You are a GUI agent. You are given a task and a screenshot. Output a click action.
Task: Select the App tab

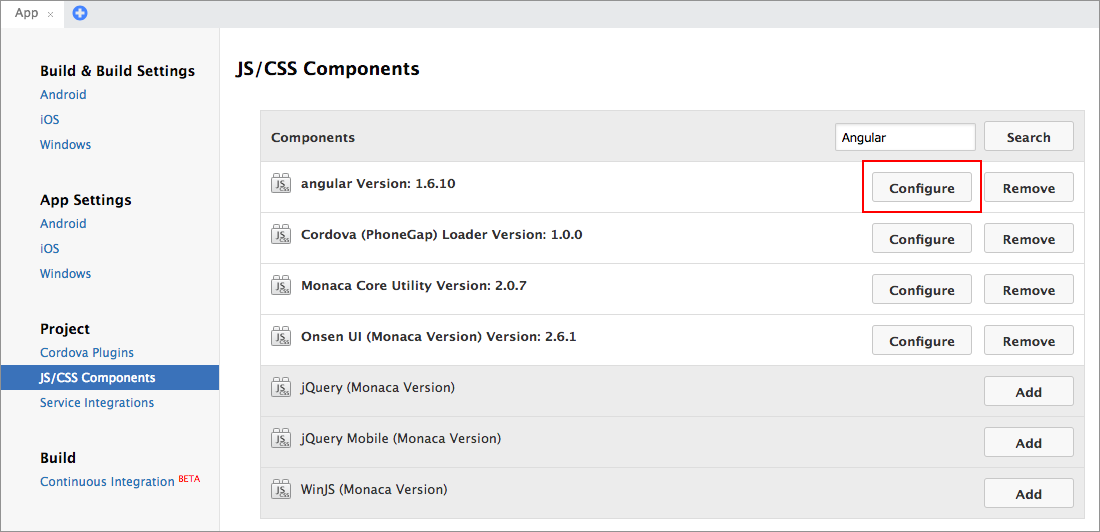pyautogui.click(x=27, y=13)
